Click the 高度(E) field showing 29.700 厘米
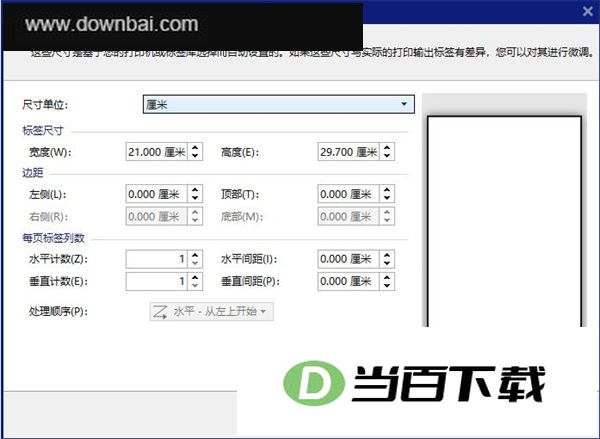 [x=349, y=152]
